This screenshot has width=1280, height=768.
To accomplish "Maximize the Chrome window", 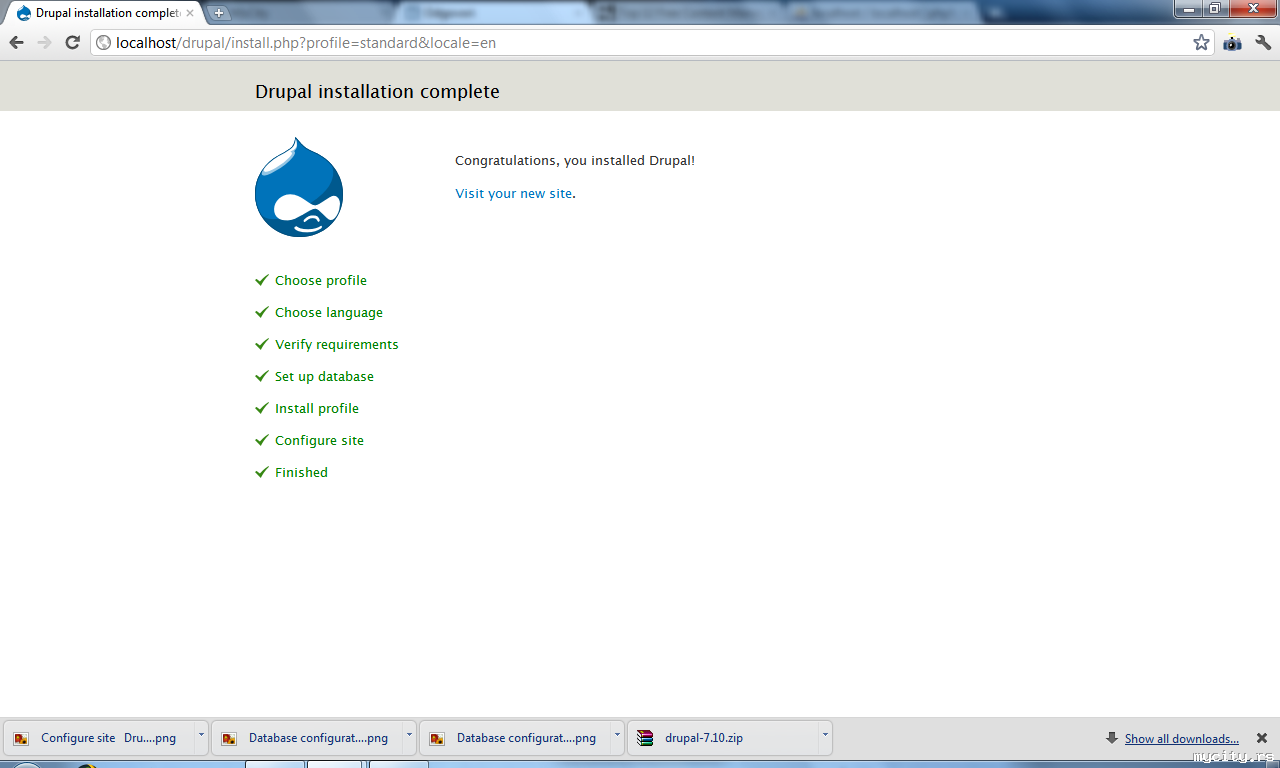I will (x=1214, y=8).
